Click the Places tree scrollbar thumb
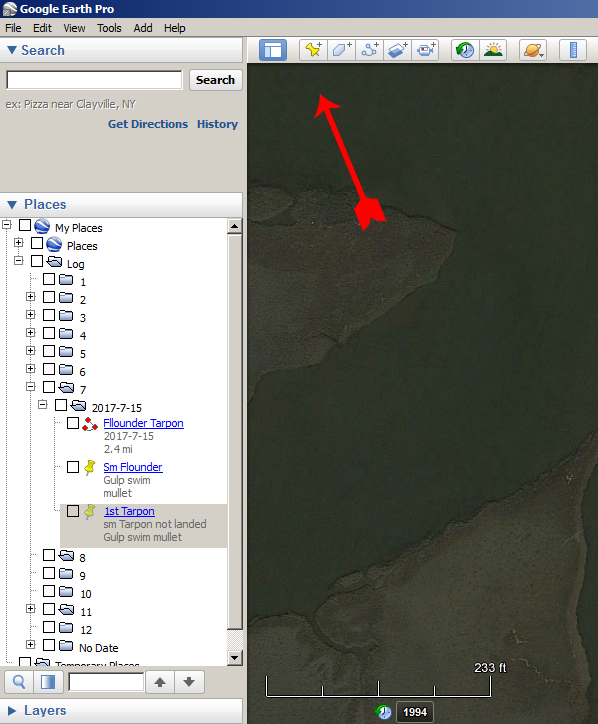The width and height of the screenshot is (598, 724). (x=235, y=431)
